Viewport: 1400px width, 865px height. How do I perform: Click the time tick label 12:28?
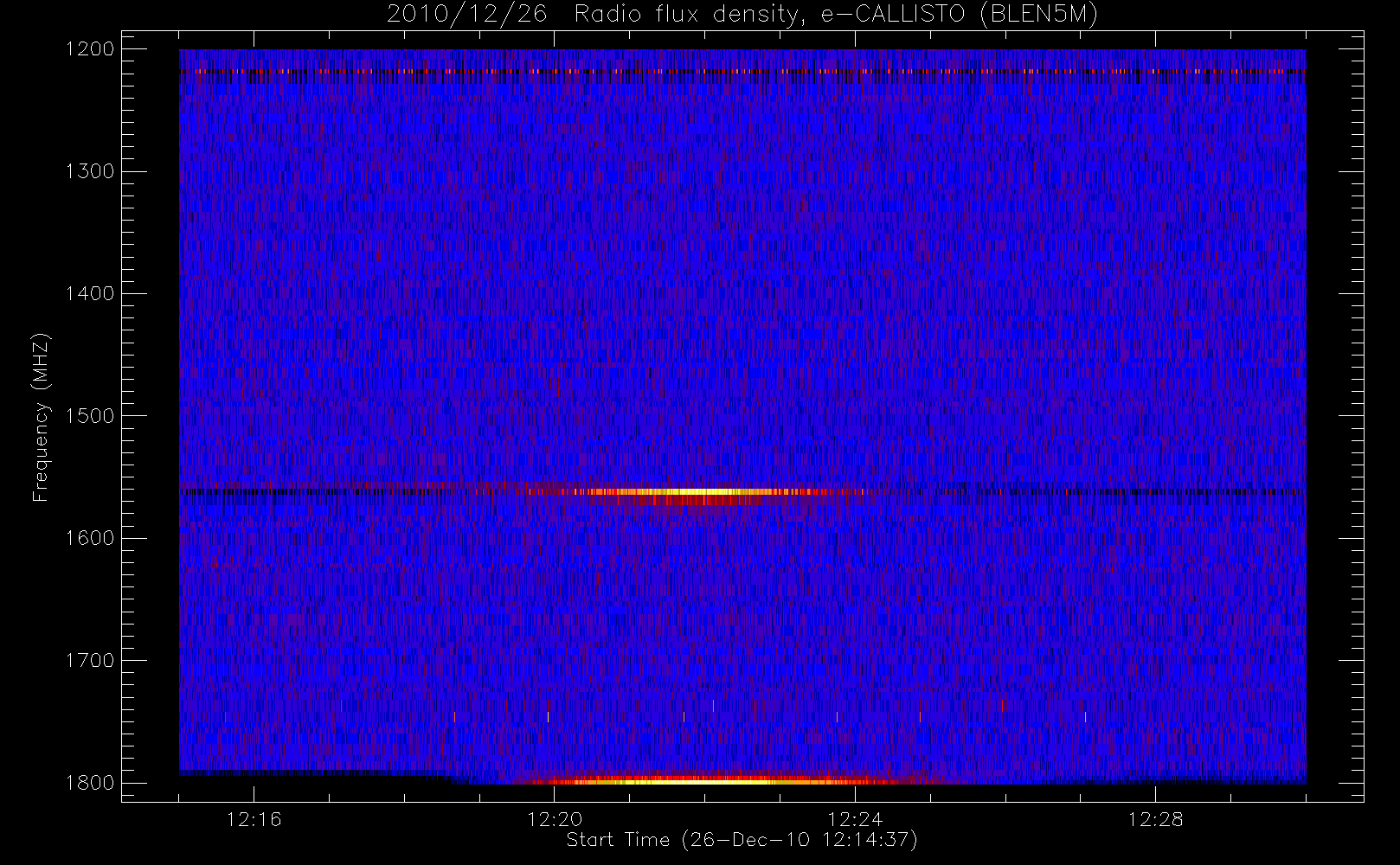[1155, 819]
